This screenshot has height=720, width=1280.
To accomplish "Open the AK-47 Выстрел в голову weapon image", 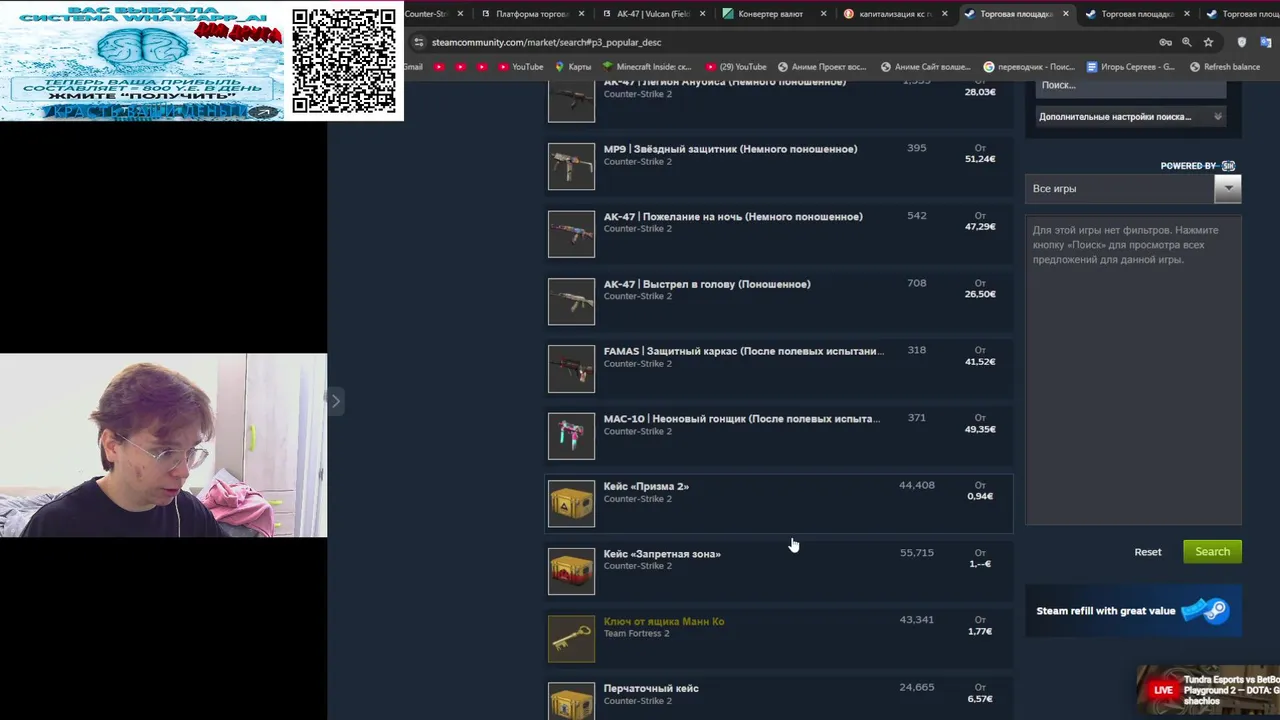I will (571, 301).
